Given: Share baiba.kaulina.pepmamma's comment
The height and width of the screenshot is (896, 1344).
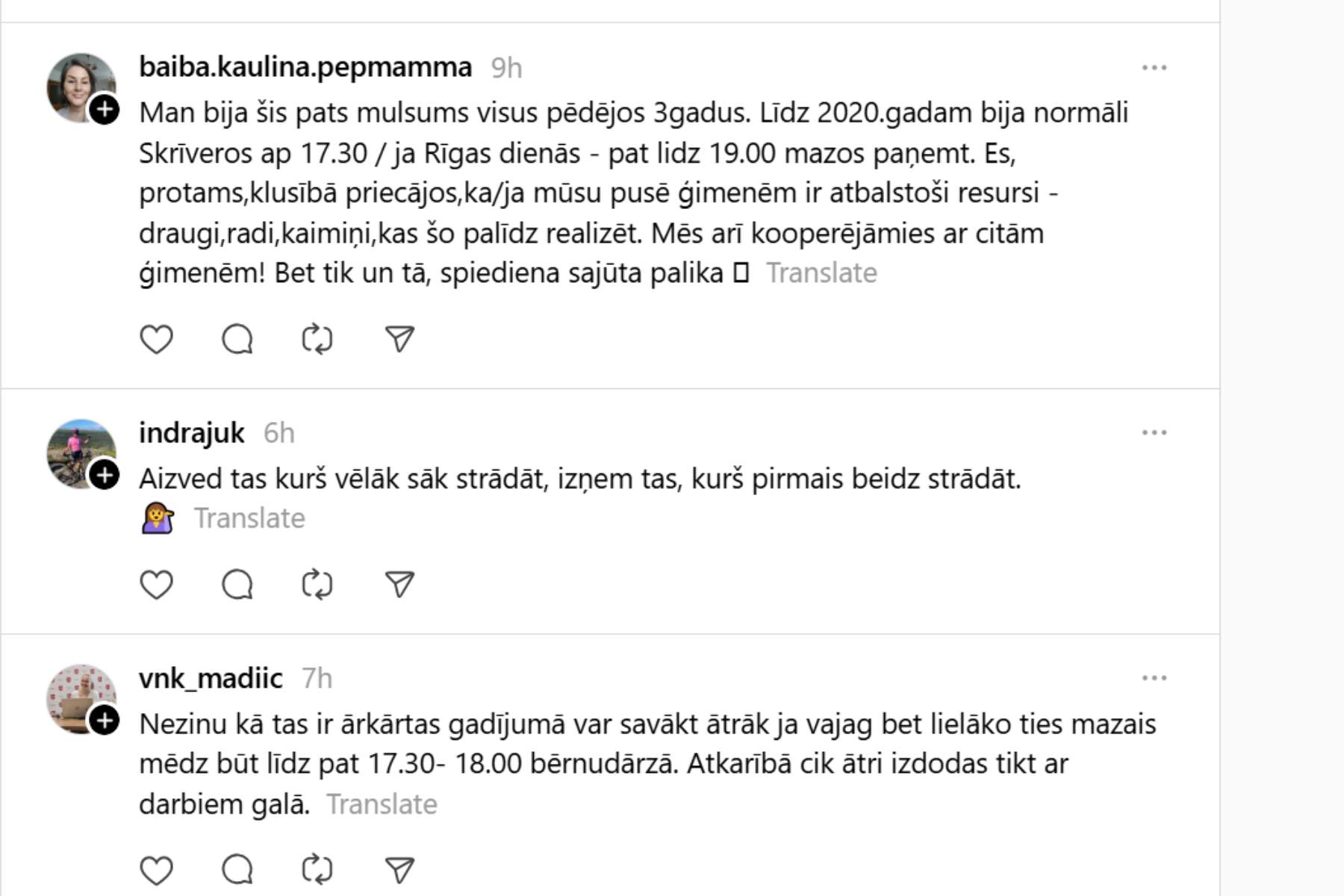Looking at the screenshot, I should (399, 340).
